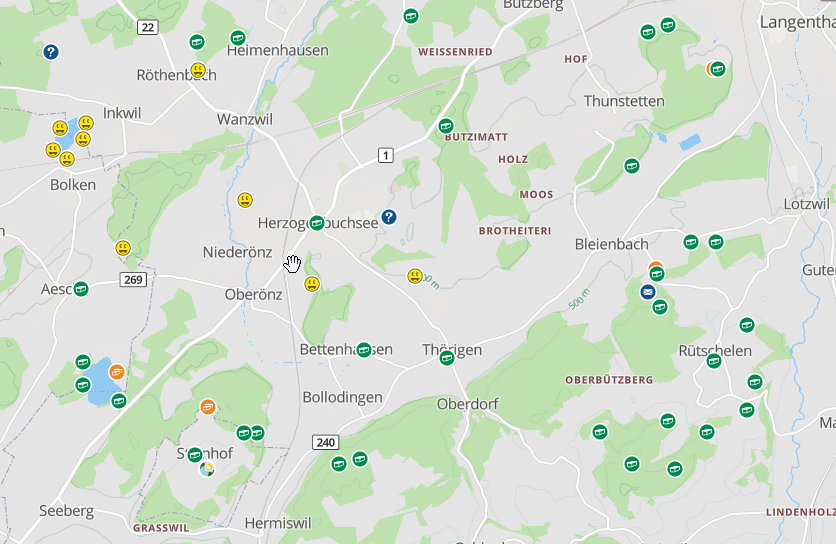Select the green cache on Herzogenbuchsee label

(x=317, y=222)
